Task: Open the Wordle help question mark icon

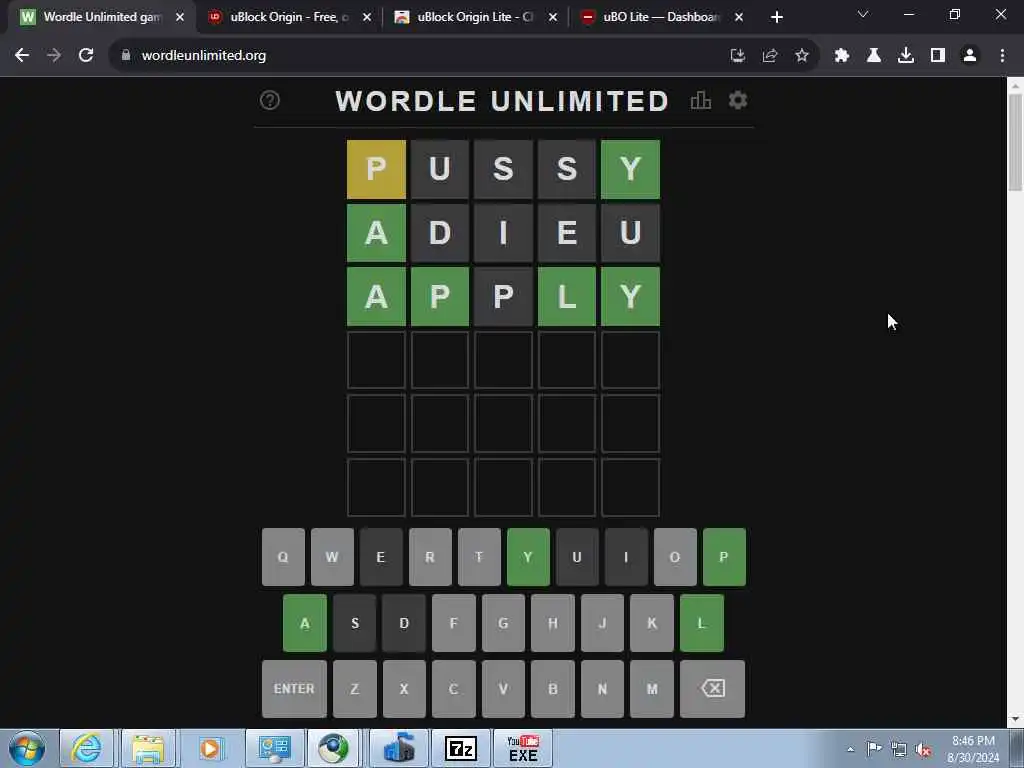Action: tap(270, 100)
